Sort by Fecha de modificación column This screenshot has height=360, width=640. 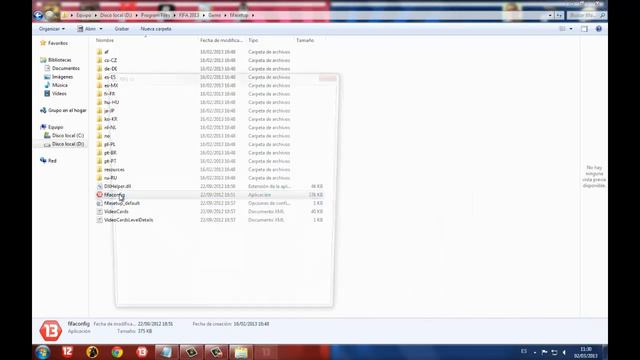[x=222, y=40]
